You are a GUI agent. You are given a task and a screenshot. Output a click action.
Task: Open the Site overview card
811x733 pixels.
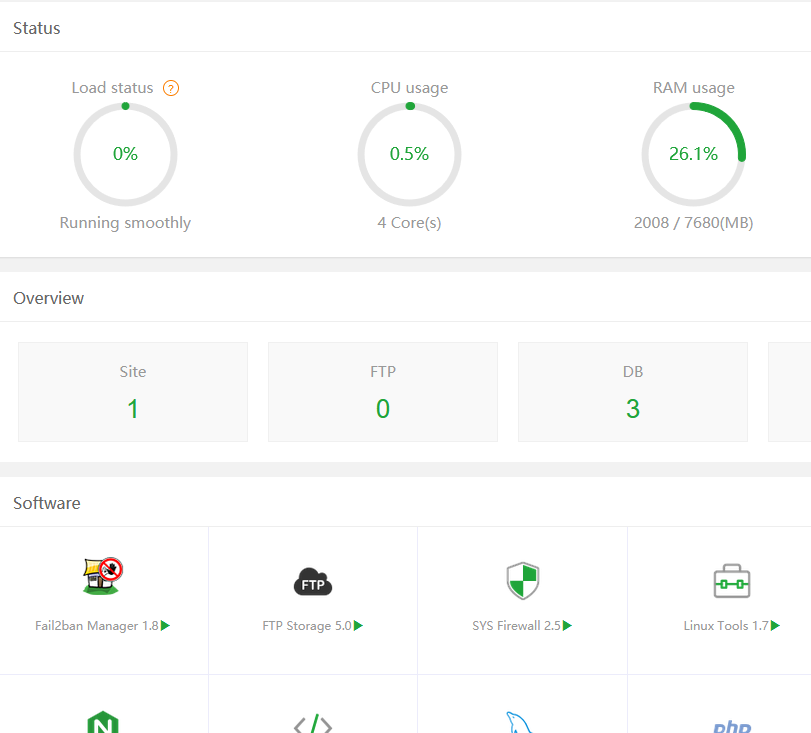[133, 391]
